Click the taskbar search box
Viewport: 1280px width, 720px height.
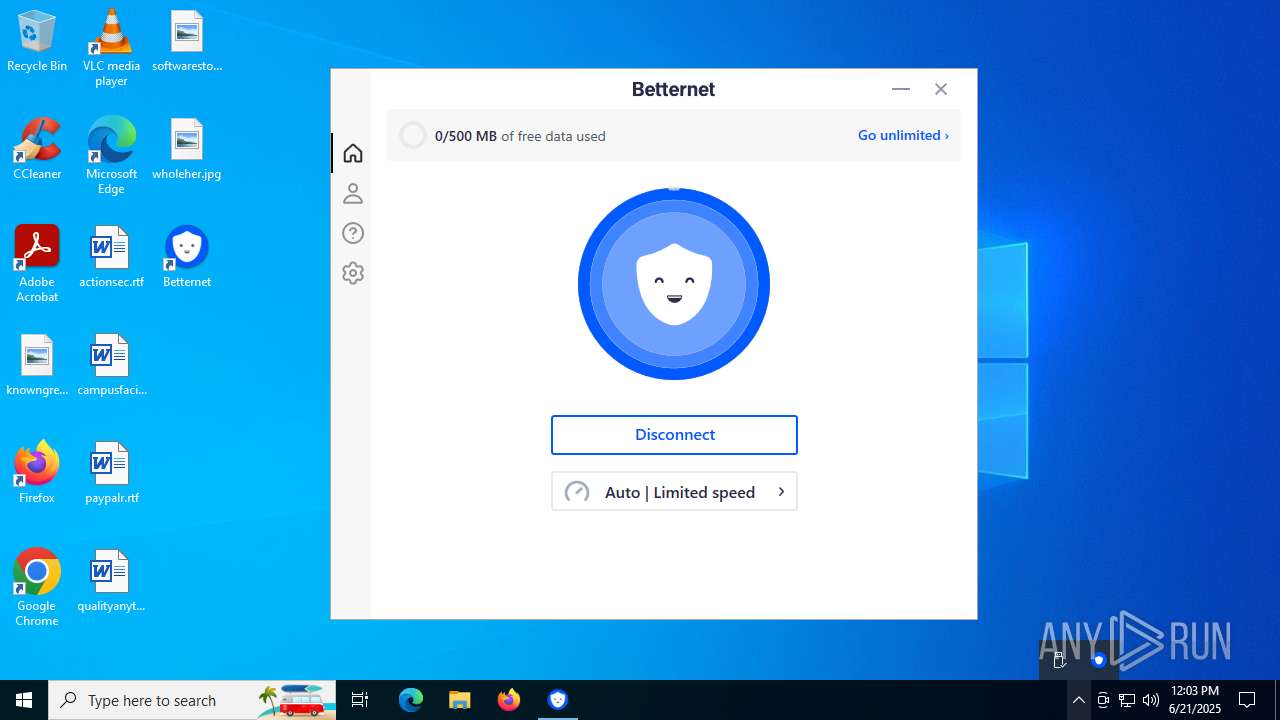(192, 700)
